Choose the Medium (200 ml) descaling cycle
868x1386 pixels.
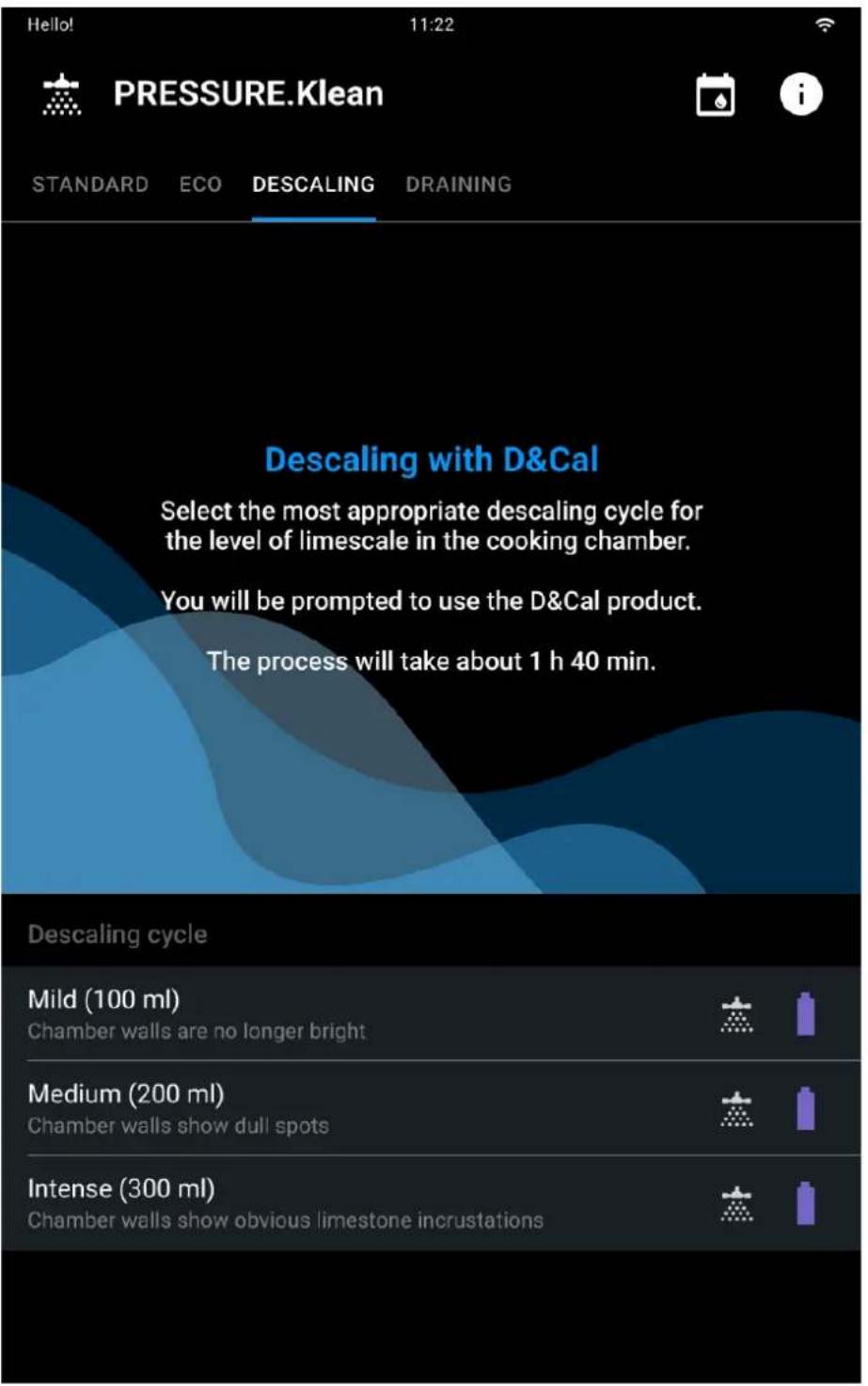coord(431,1108)
